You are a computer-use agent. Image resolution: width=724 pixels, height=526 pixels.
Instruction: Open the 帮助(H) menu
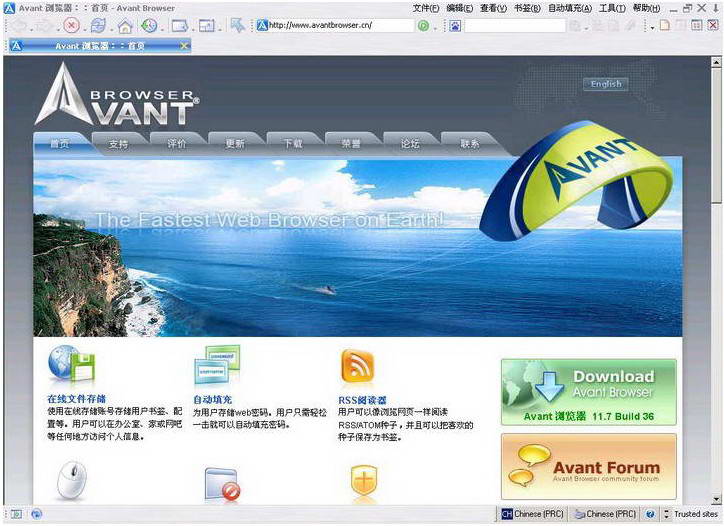click(646, 8)
